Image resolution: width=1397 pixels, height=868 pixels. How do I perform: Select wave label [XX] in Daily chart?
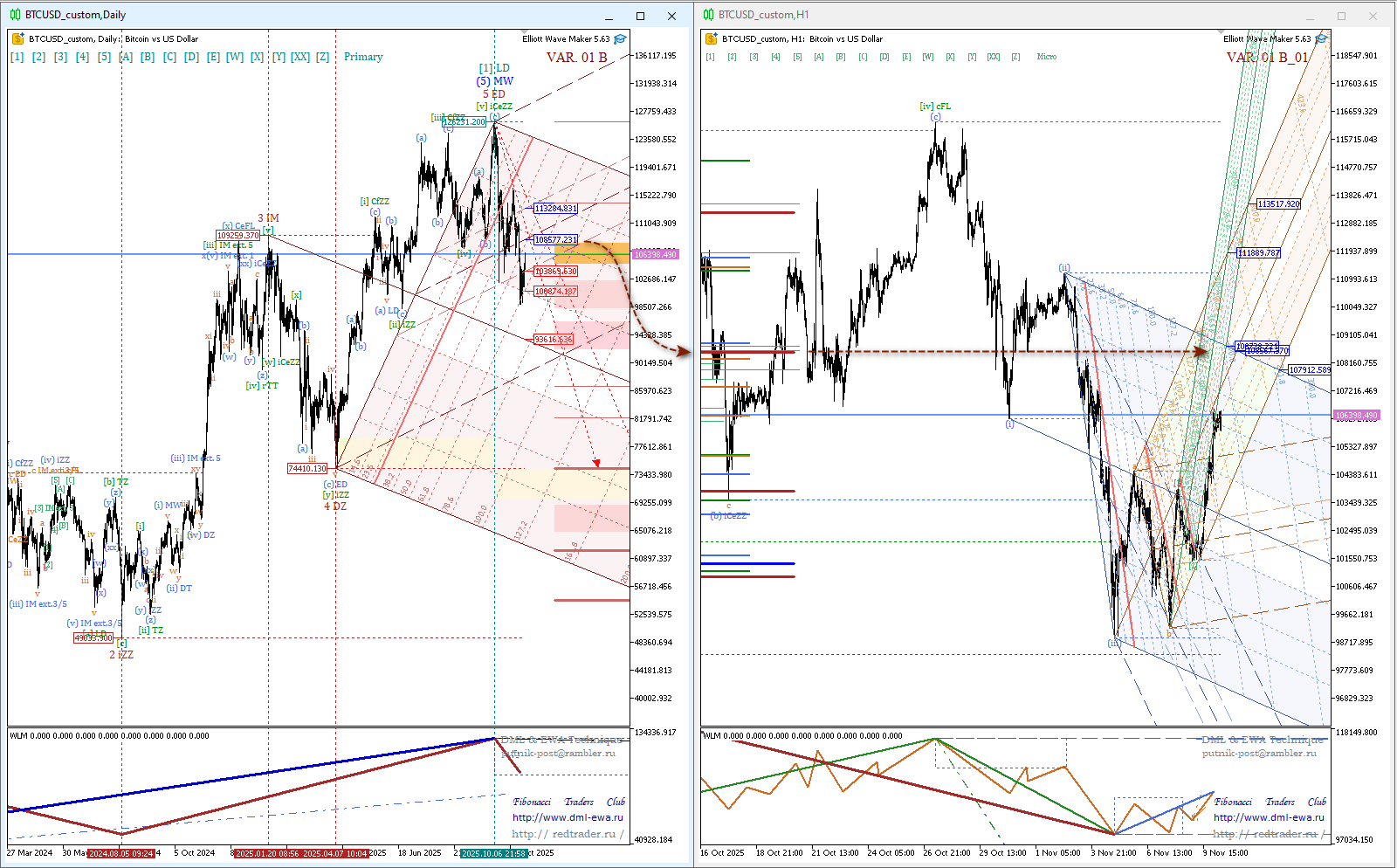[x=299, y=57]
